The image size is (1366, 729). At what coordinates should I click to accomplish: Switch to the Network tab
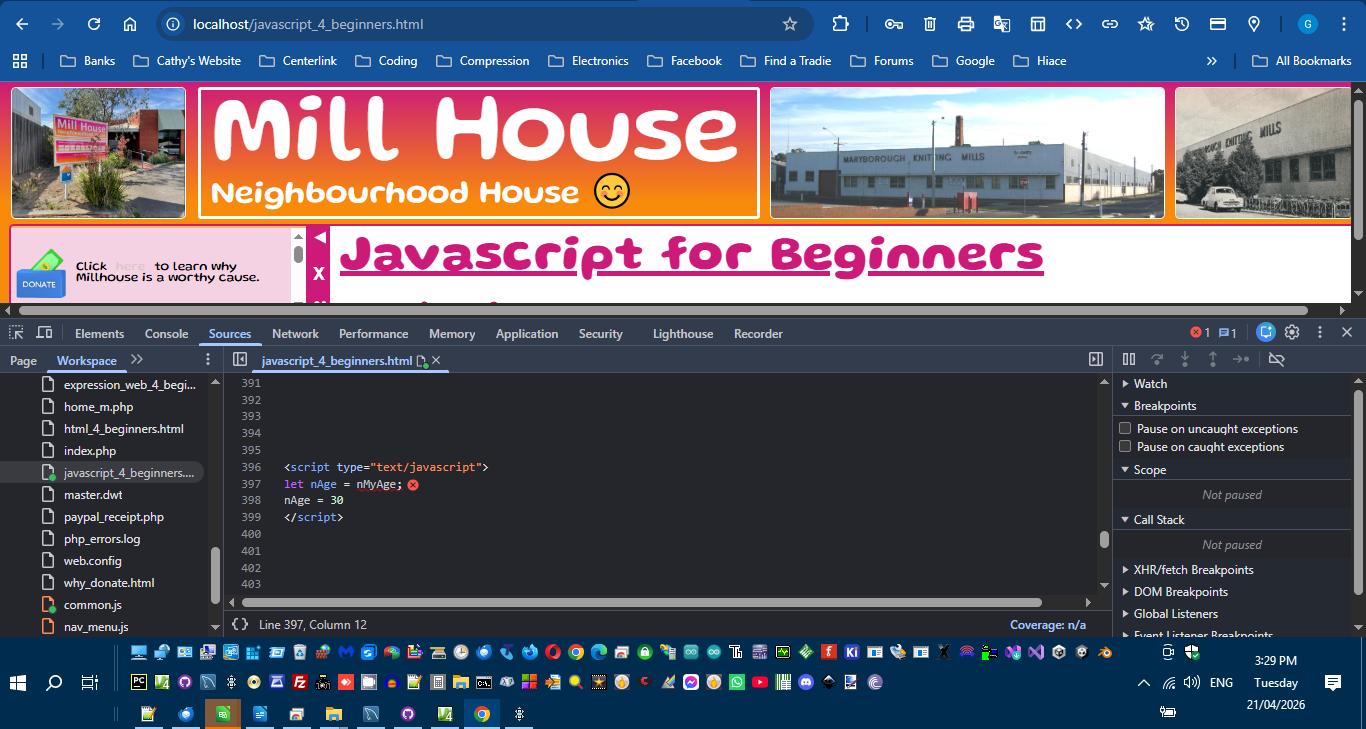295,334
